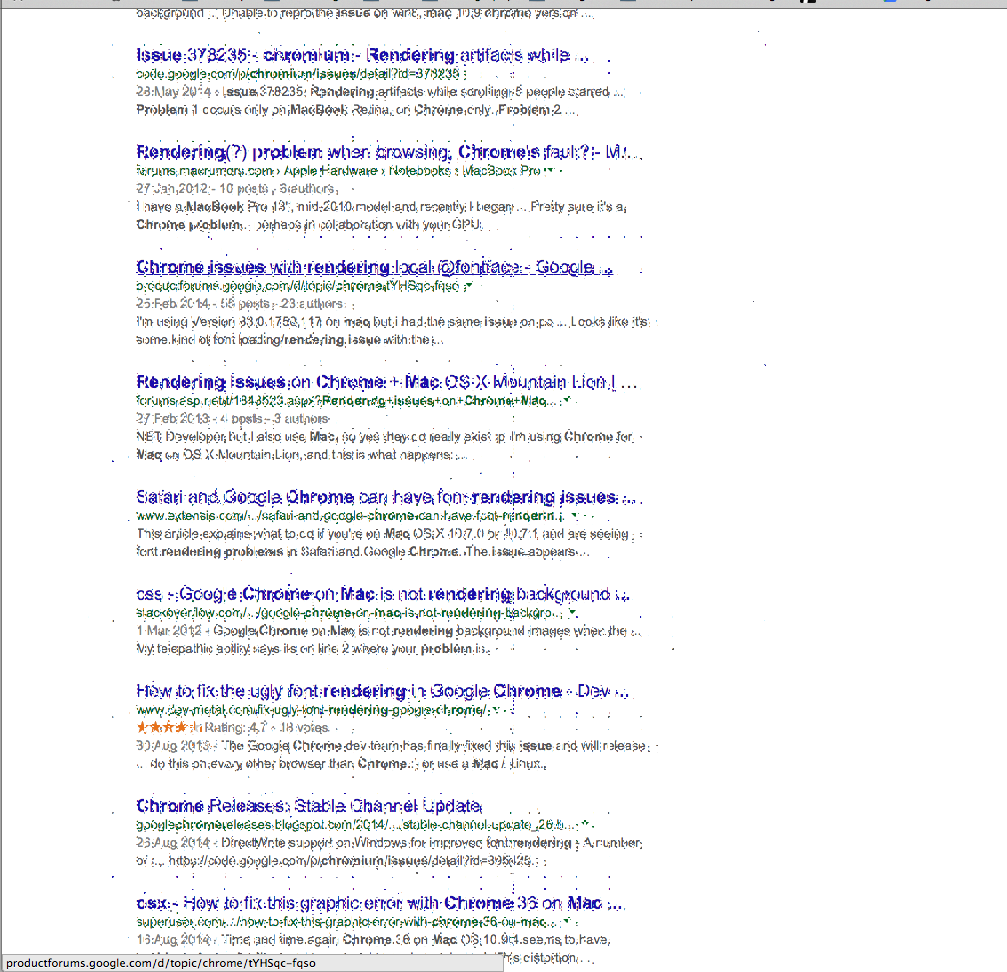Click snippet "I have a MacBook Pro 13", mid-2010 model"
Viewport: 1007px width, 972px height.
pyautogui.click(x=381, y=207)
